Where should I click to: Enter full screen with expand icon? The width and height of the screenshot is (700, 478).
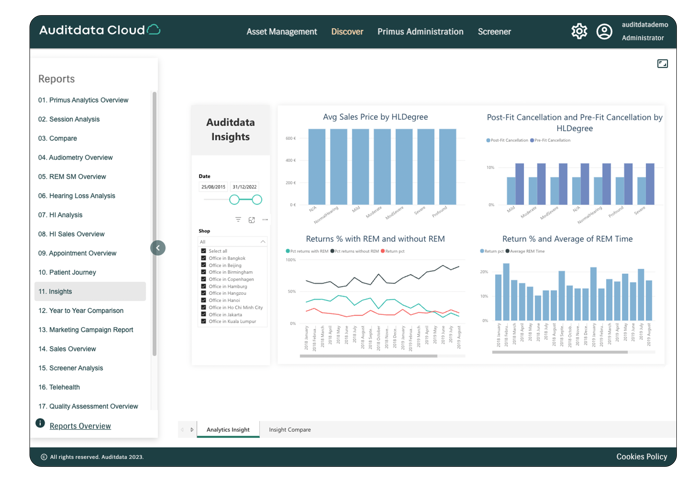[662, 64]
